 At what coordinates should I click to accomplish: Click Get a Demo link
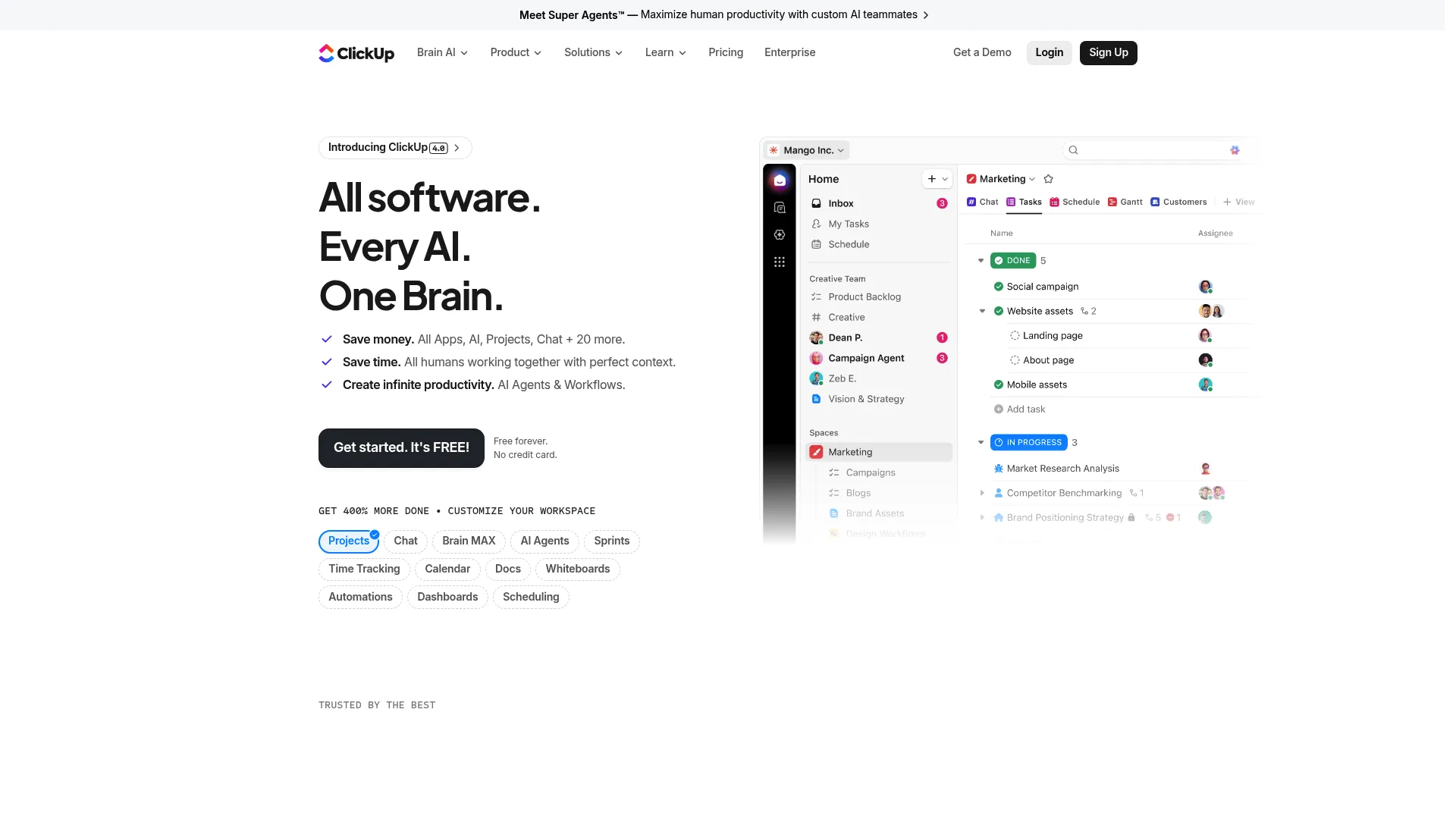[x=982, y=53]
